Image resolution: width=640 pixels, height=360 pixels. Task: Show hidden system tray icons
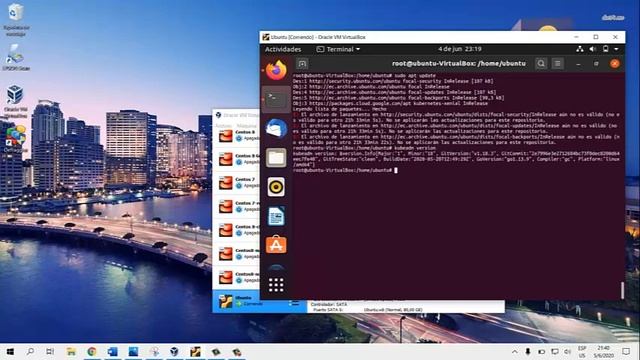[x=515, y=351]
